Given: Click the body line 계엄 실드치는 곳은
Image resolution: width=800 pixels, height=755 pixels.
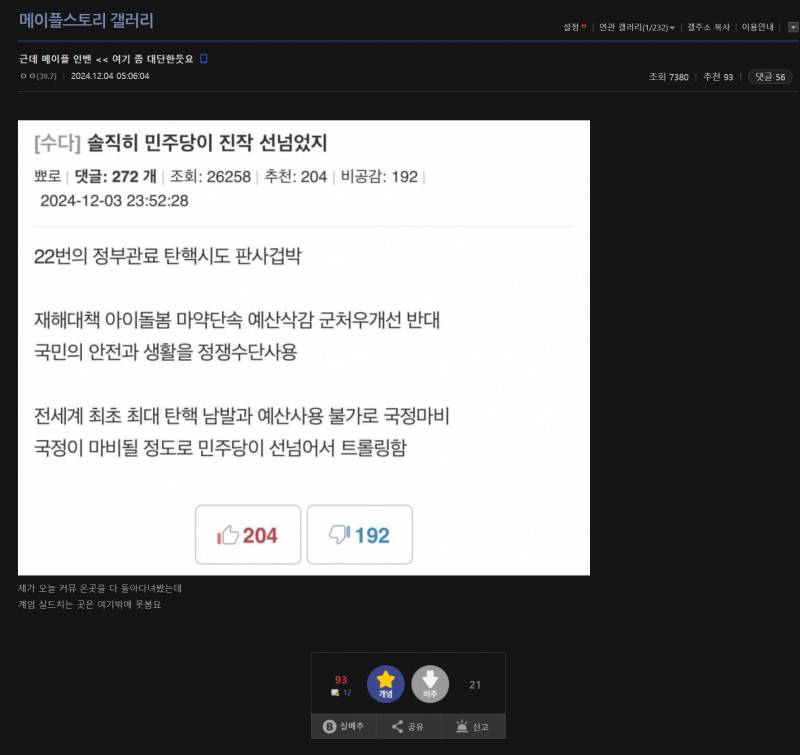Looking at the screenshot, I should tap(90, 605).
